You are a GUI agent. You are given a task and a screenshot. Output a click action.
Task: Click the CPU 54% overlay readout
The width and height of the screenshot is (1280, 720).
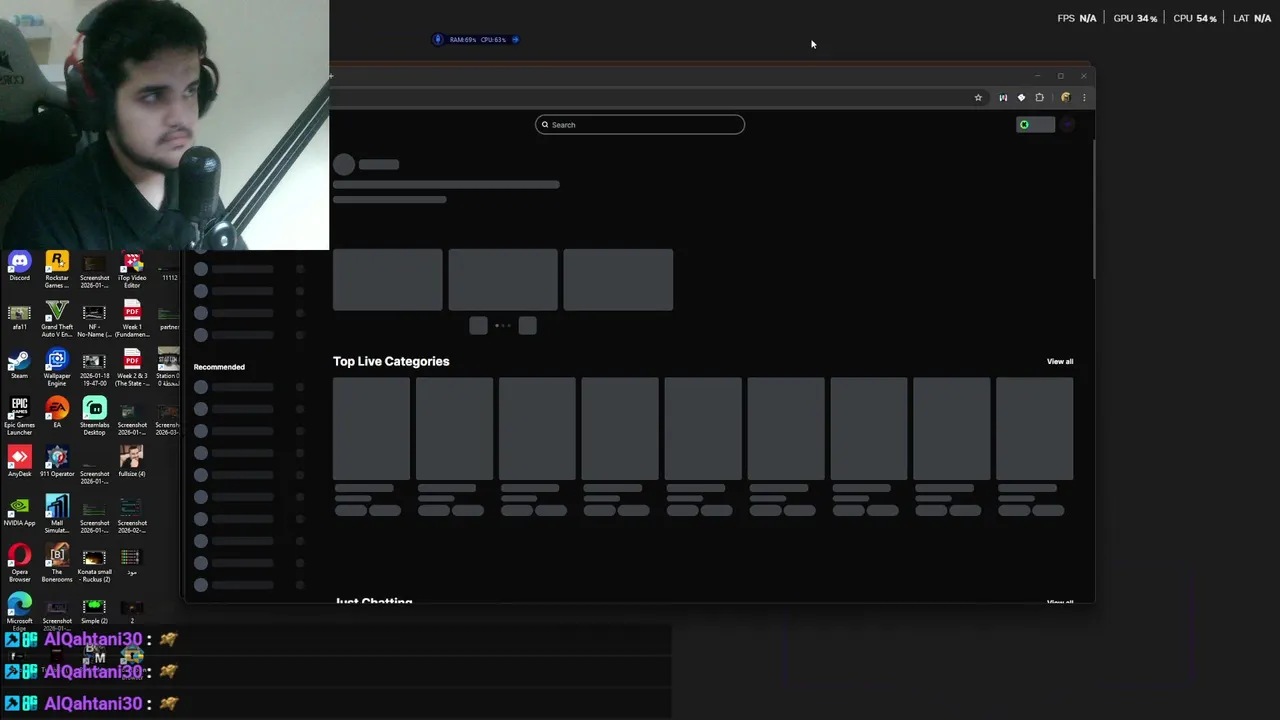click(1195, 19)
